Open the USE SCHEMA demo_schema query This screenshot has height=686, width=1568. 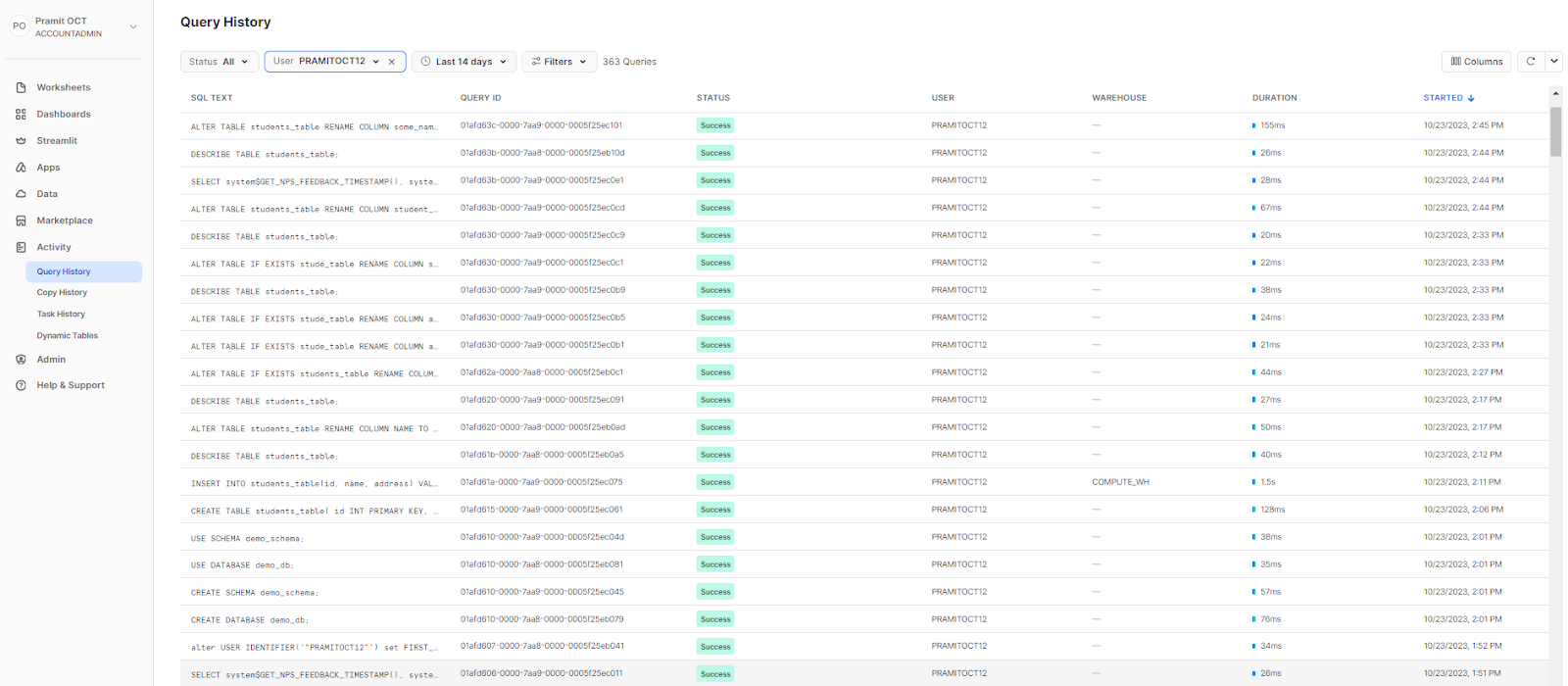(x=864, y=537)
